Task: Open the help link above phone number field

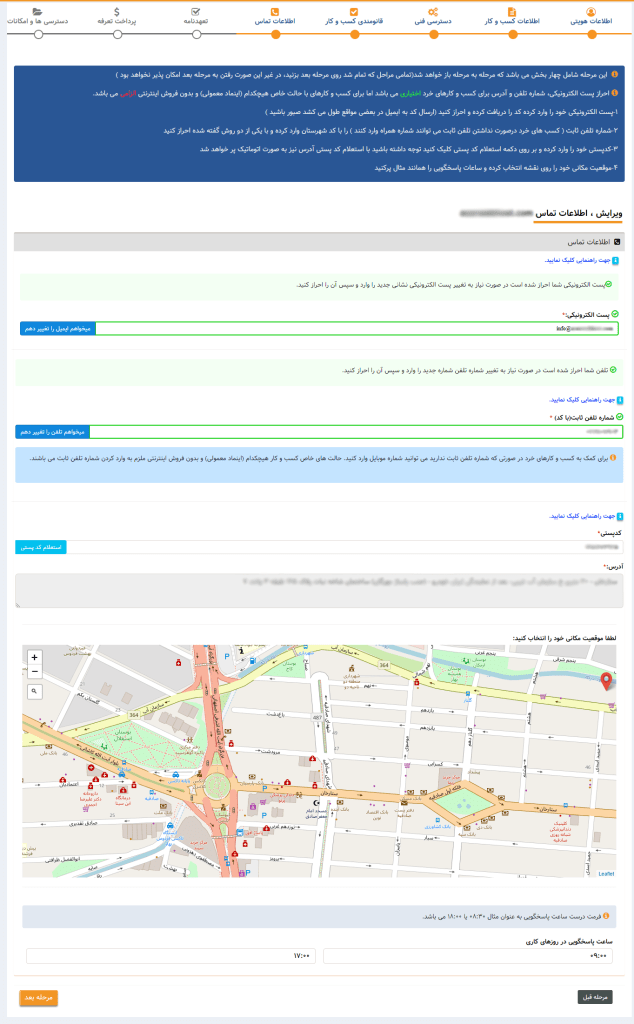Action: click(582, 400)
